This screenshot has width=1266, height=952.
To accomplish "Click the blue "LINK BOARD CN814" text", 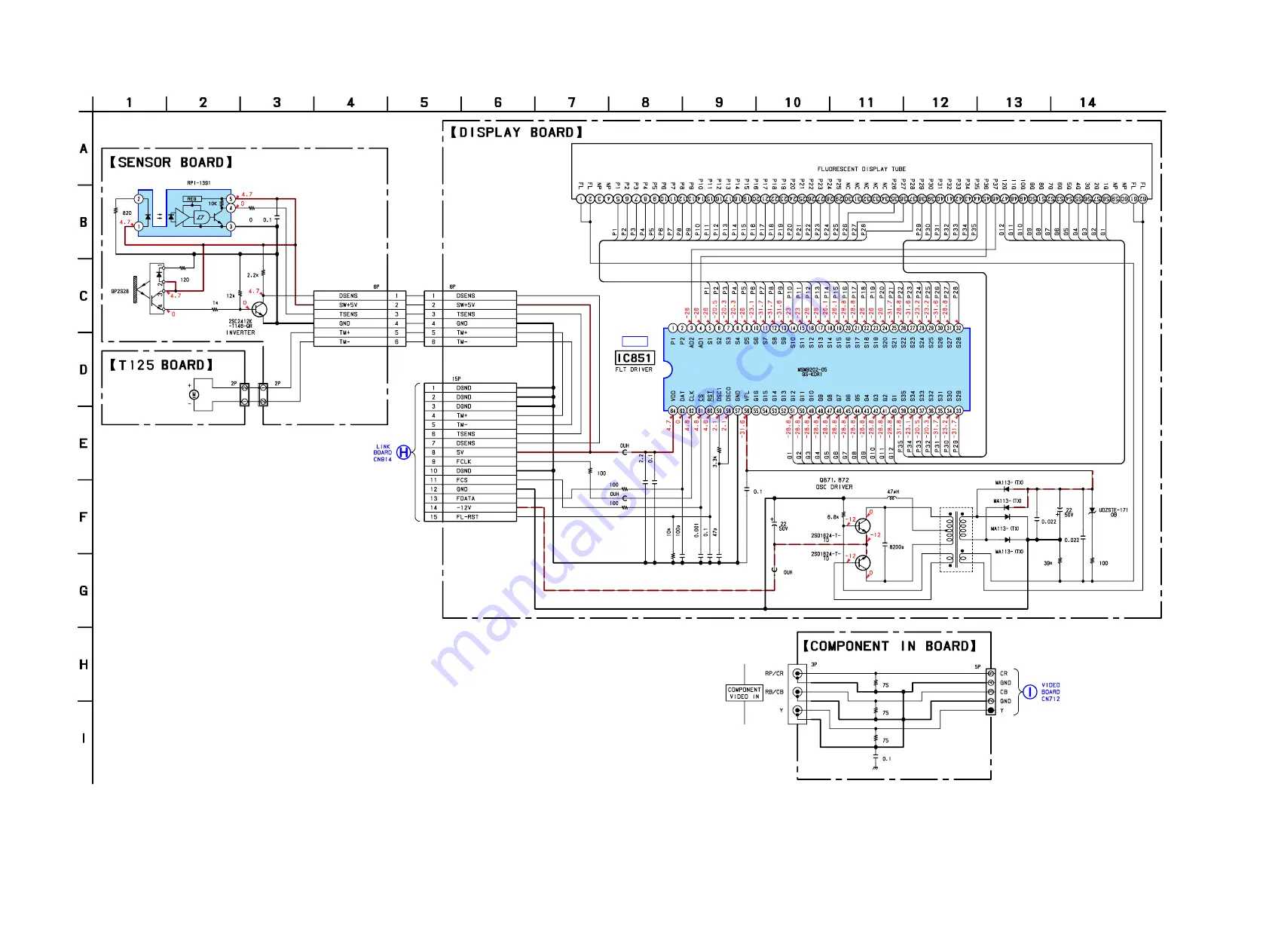I will coord(383,453).
